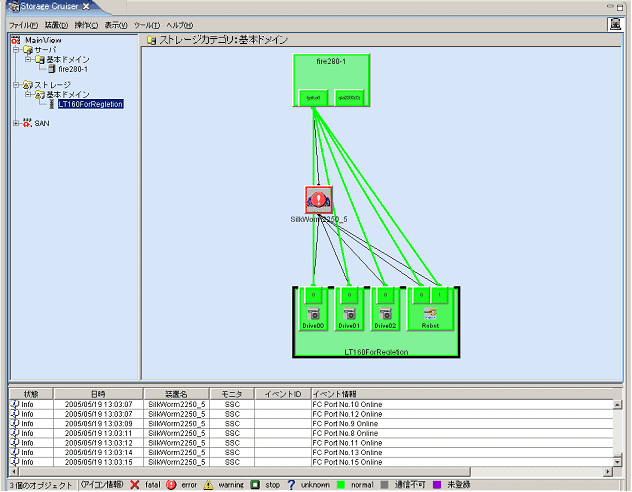Click event log scroll down arrow
The width and height of the screenshot is (632, 492).
pos(617,462)
